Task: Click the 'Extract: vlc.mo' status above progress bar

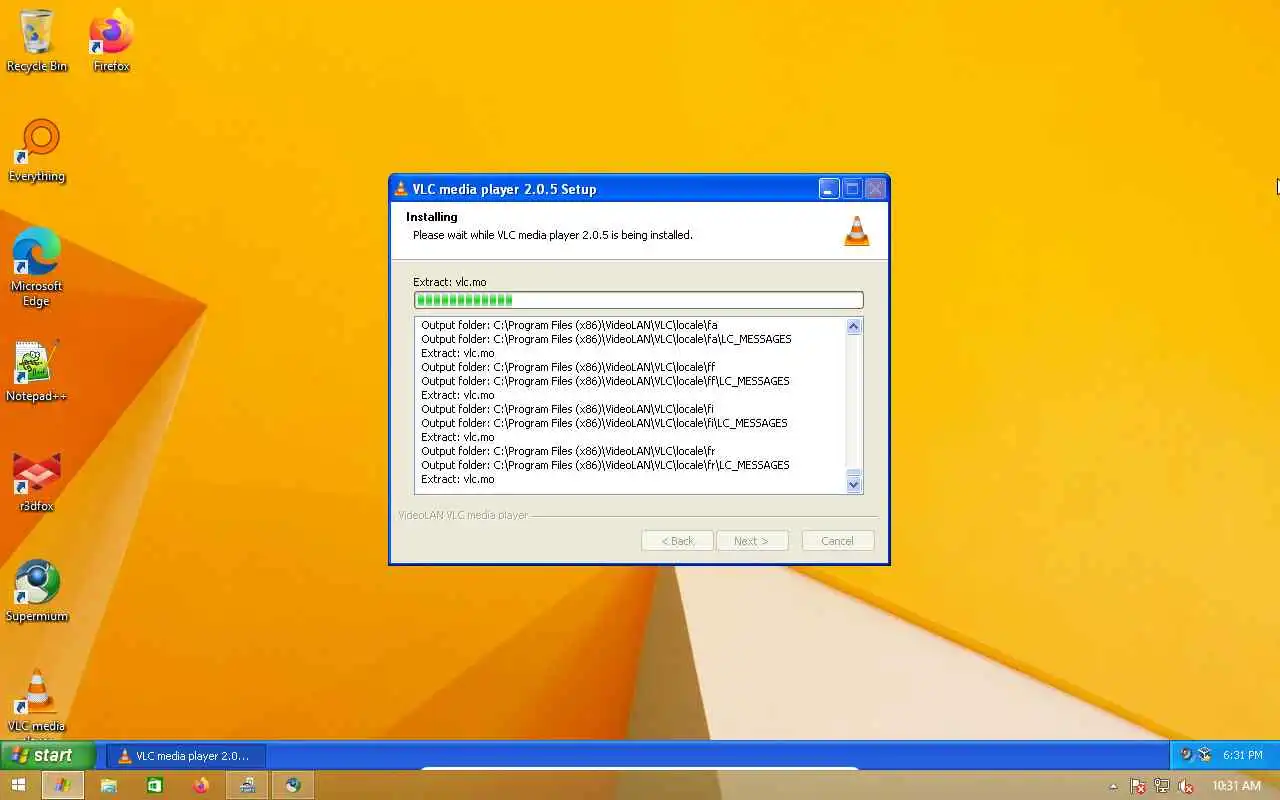Action: point(450,282)
